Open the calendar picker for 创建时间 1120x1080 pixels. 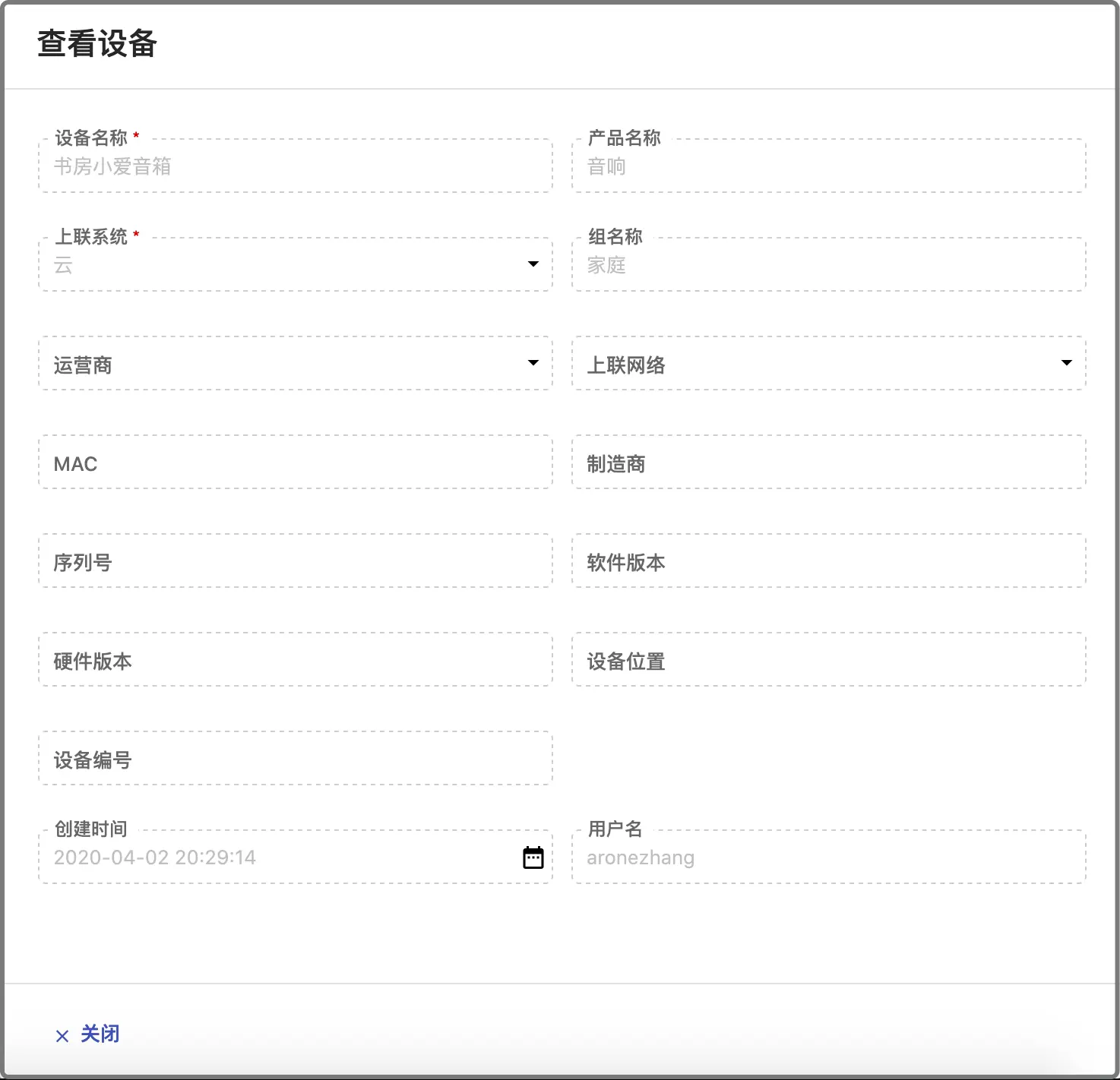click(533, 857)
